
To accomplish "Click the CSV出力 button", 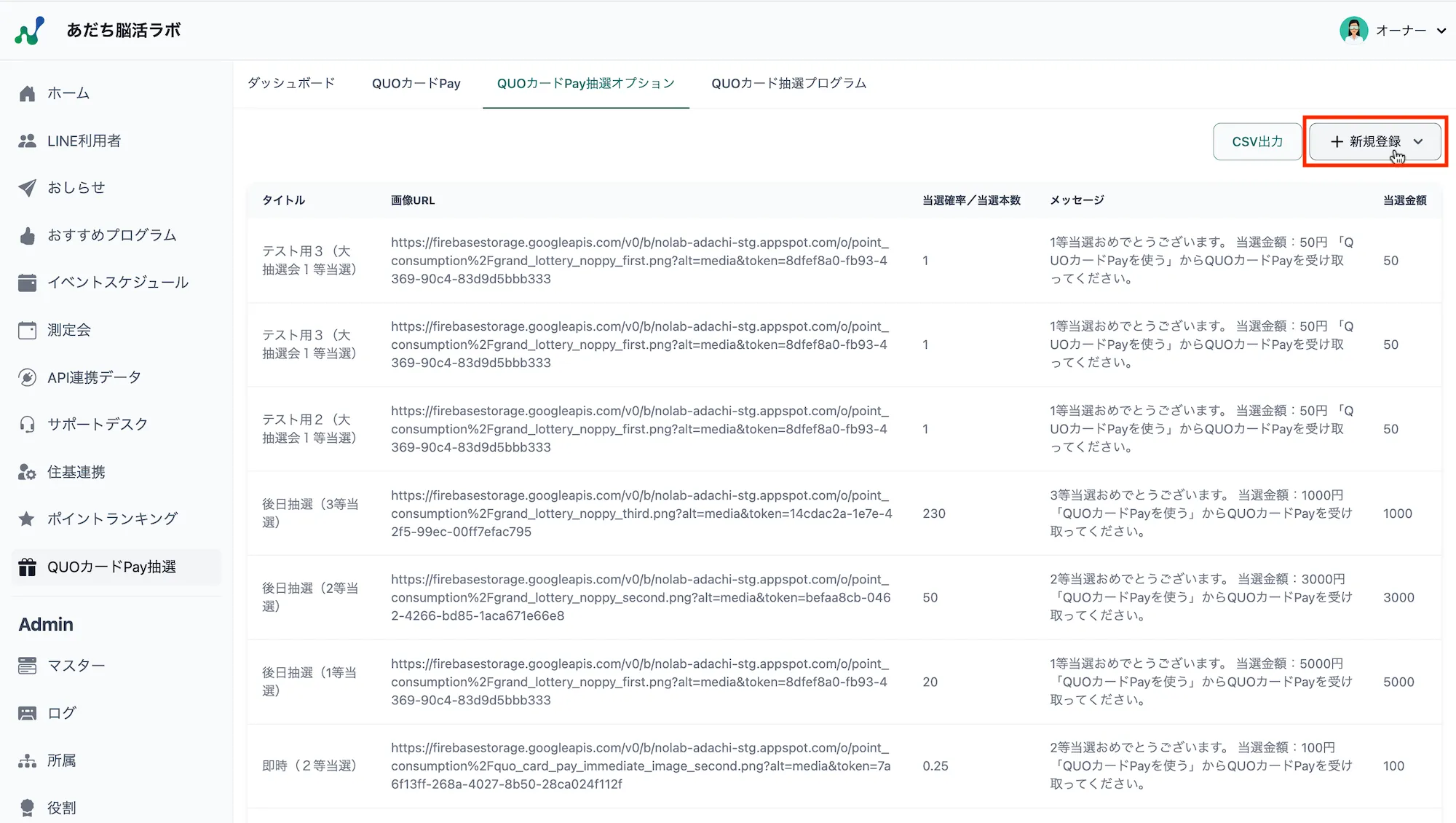I will [1257, 141].
